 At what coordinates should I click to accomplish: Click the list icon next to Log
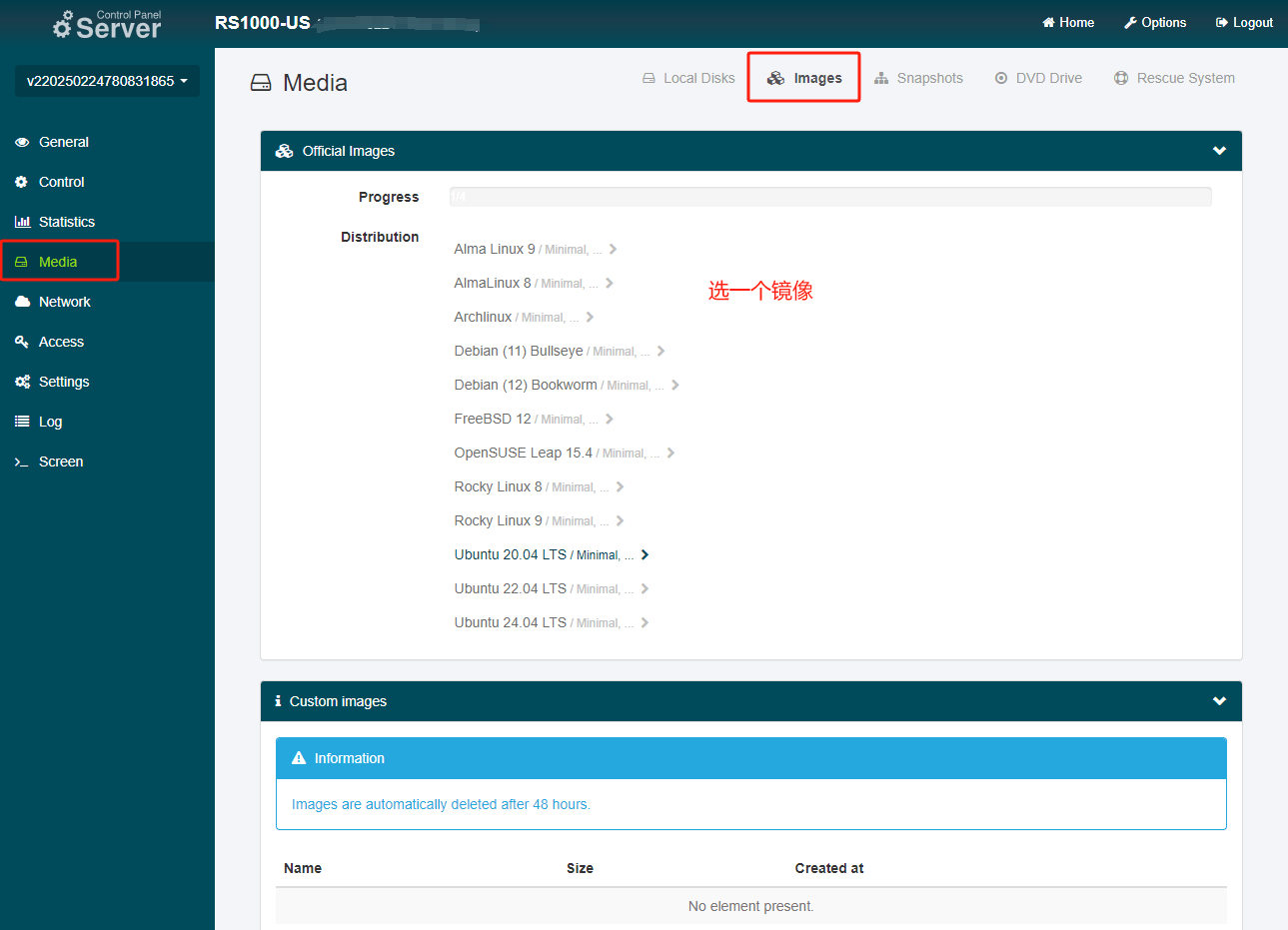pyautogui.click(x=22, y=422)
